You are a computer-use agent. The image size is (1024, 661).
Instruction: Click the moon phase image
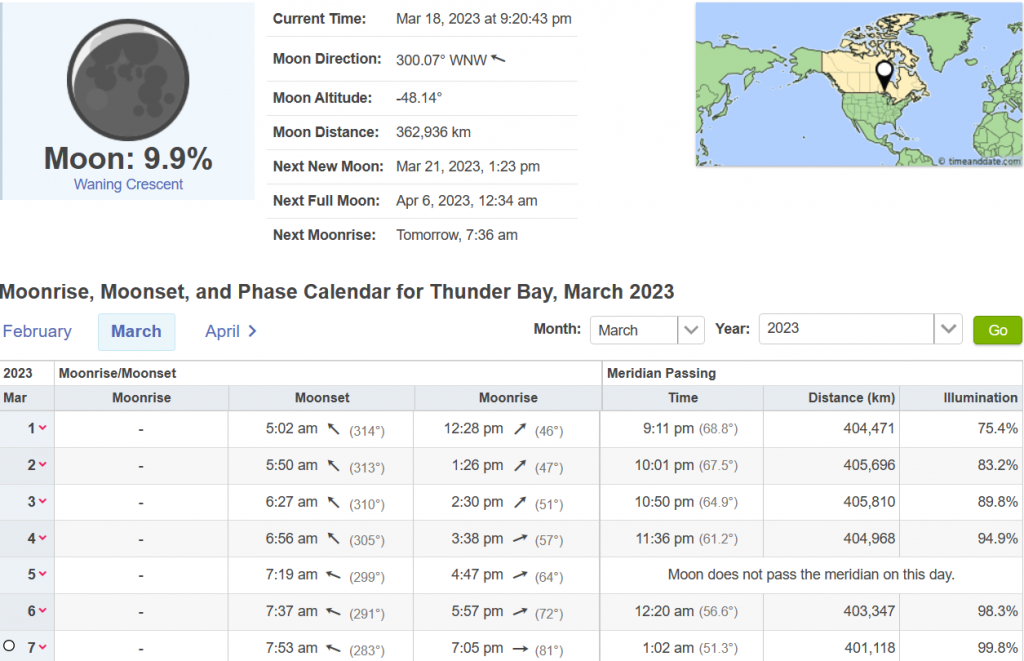click(127, 78)
